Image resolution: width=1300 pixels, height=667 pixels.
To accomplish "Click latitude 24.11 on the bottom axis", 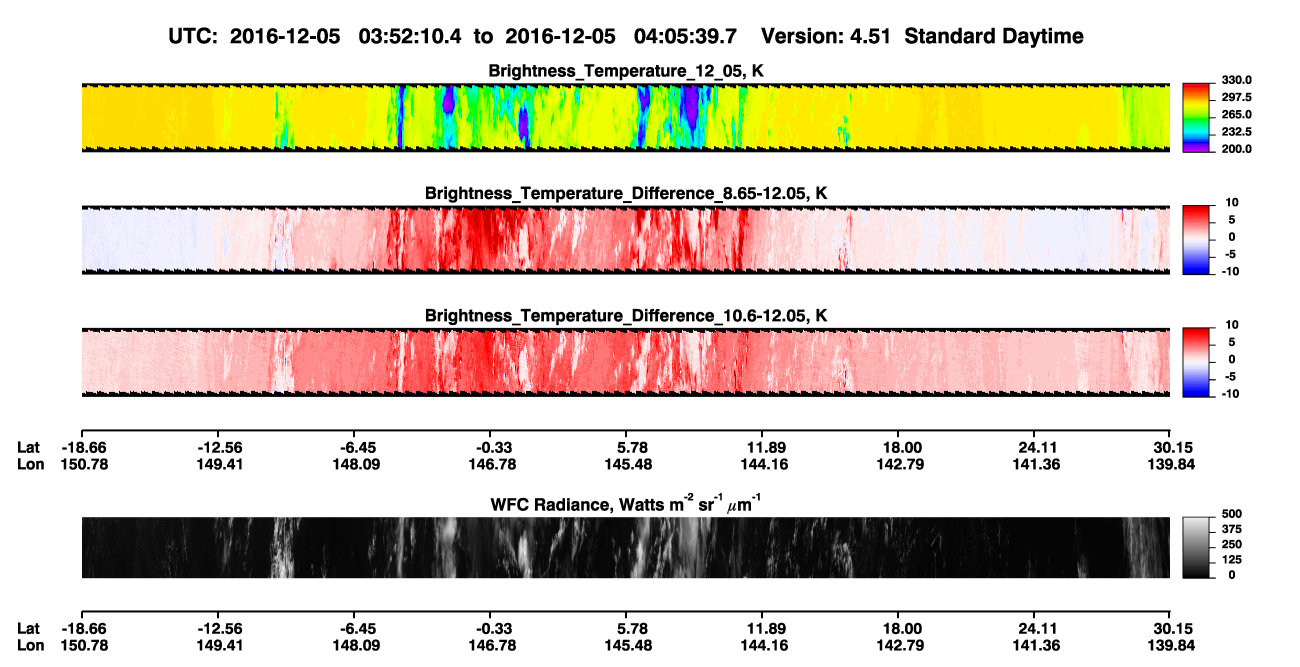I will pyautogui.click(x=1034, y=628).
